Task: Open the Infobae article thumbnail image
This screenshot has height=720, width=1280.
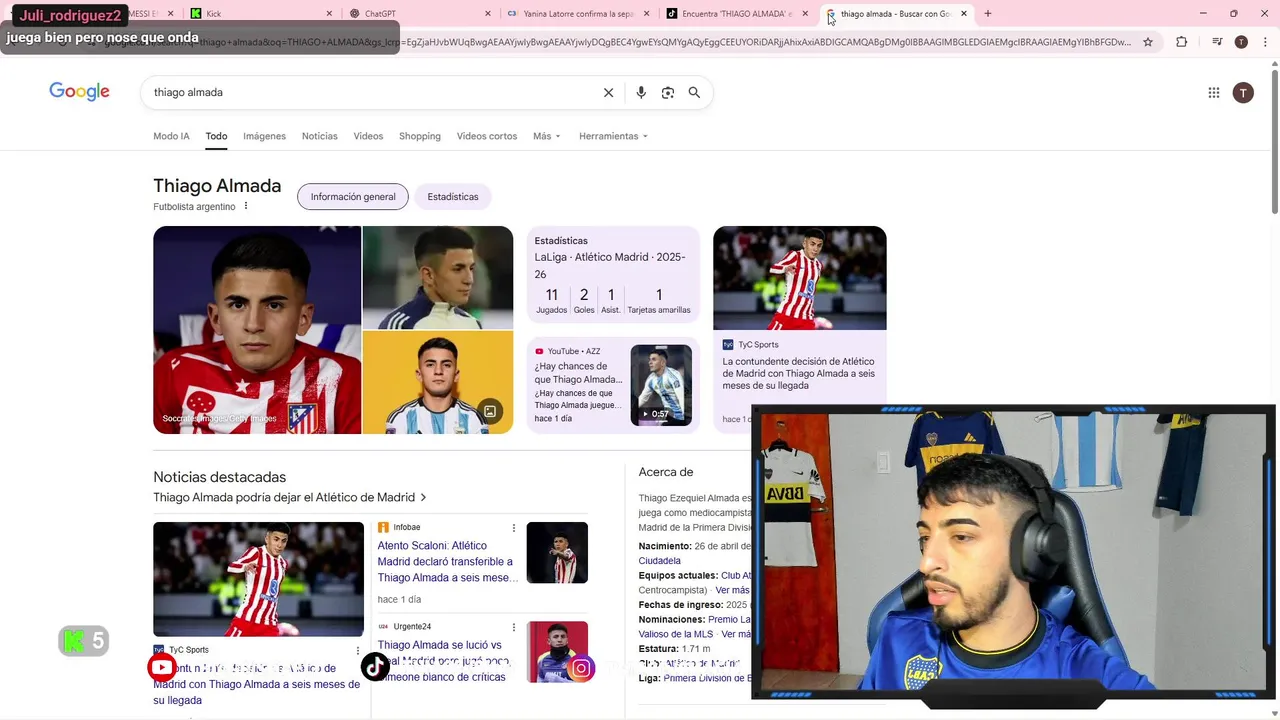Action: pos(557,553)
